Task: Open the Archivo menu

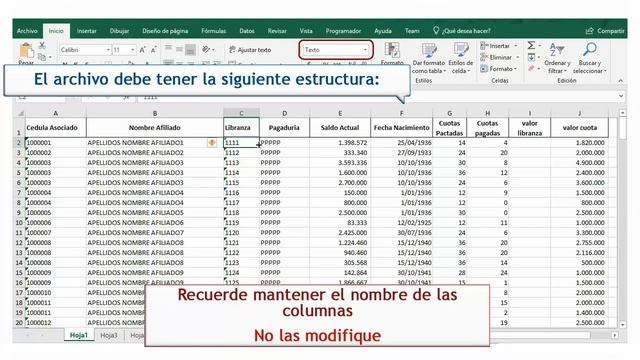Action: click(x=27, y=31)
